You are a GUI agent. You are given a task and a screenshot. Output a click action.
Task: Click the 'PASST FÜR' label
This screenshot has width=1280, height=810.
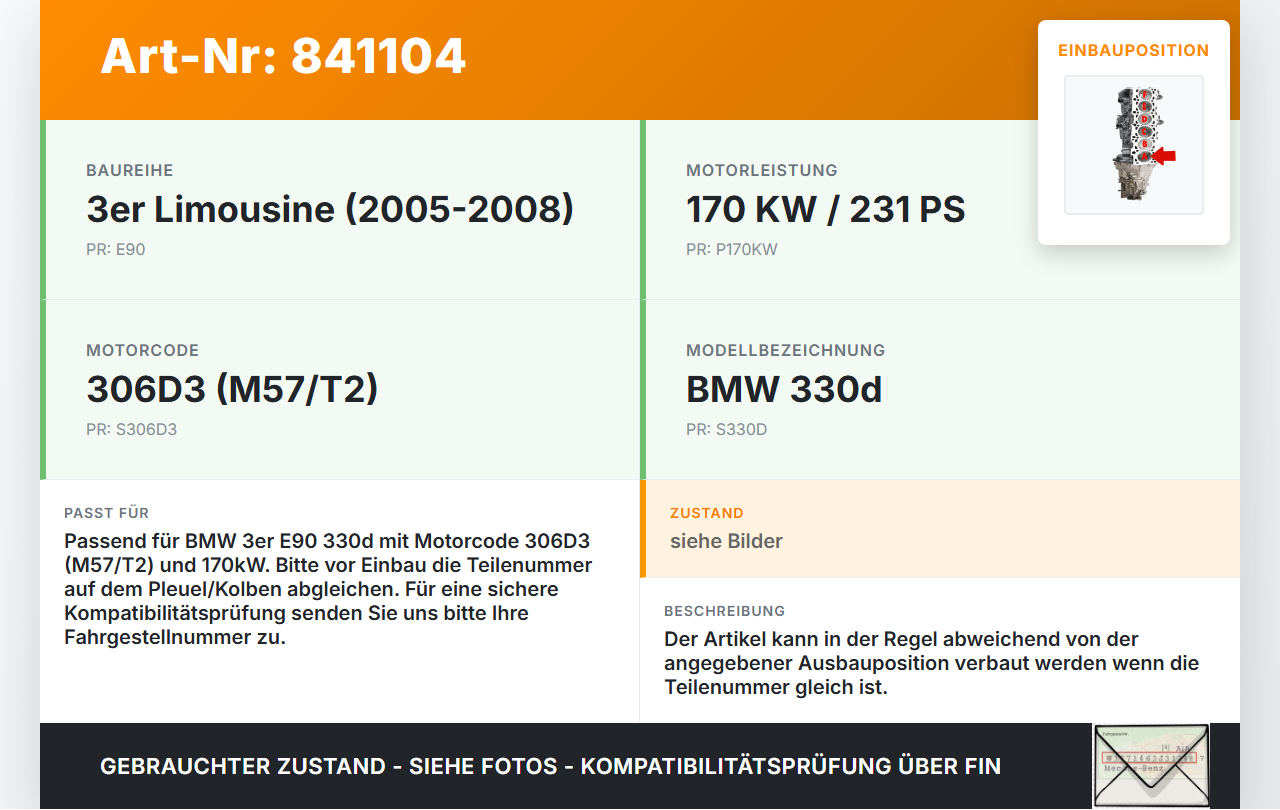click(106, 513)
